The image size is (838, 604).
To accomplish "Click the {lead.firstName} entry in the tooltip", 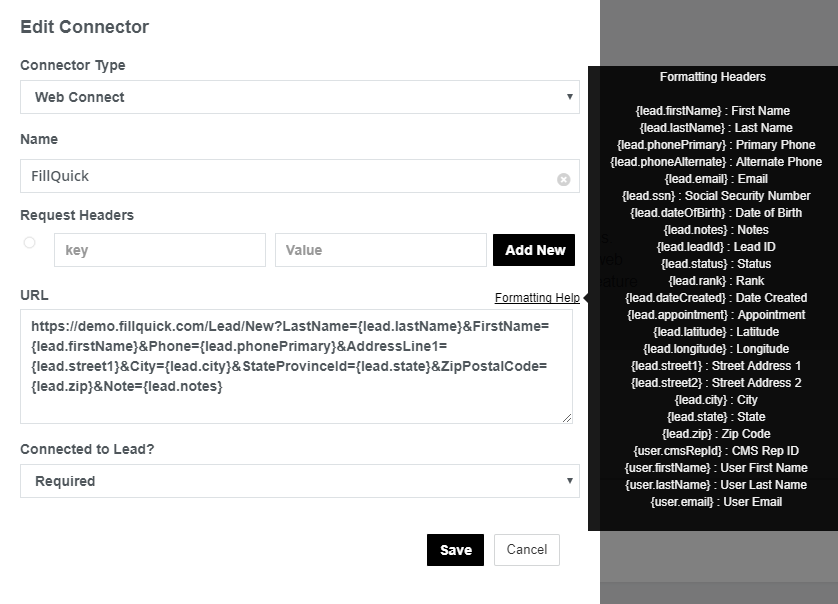I will click(713, 111).
